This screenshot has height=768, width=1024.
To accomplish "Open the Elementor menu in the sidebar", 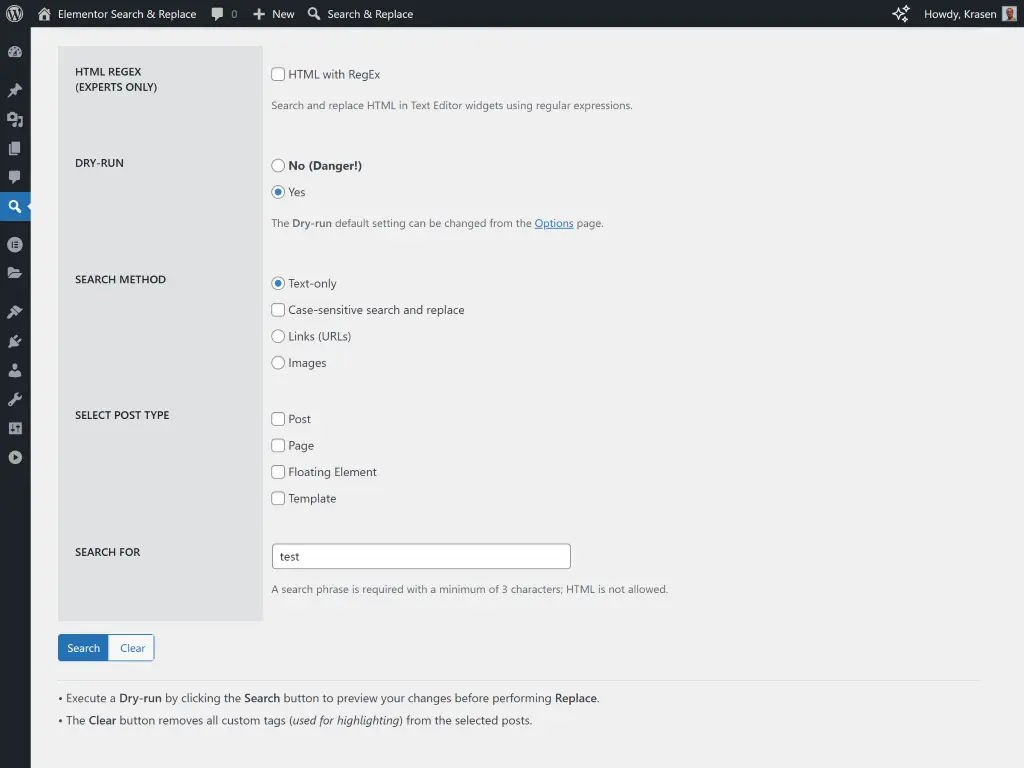I will pyautogui.click(x=14, y=243).
